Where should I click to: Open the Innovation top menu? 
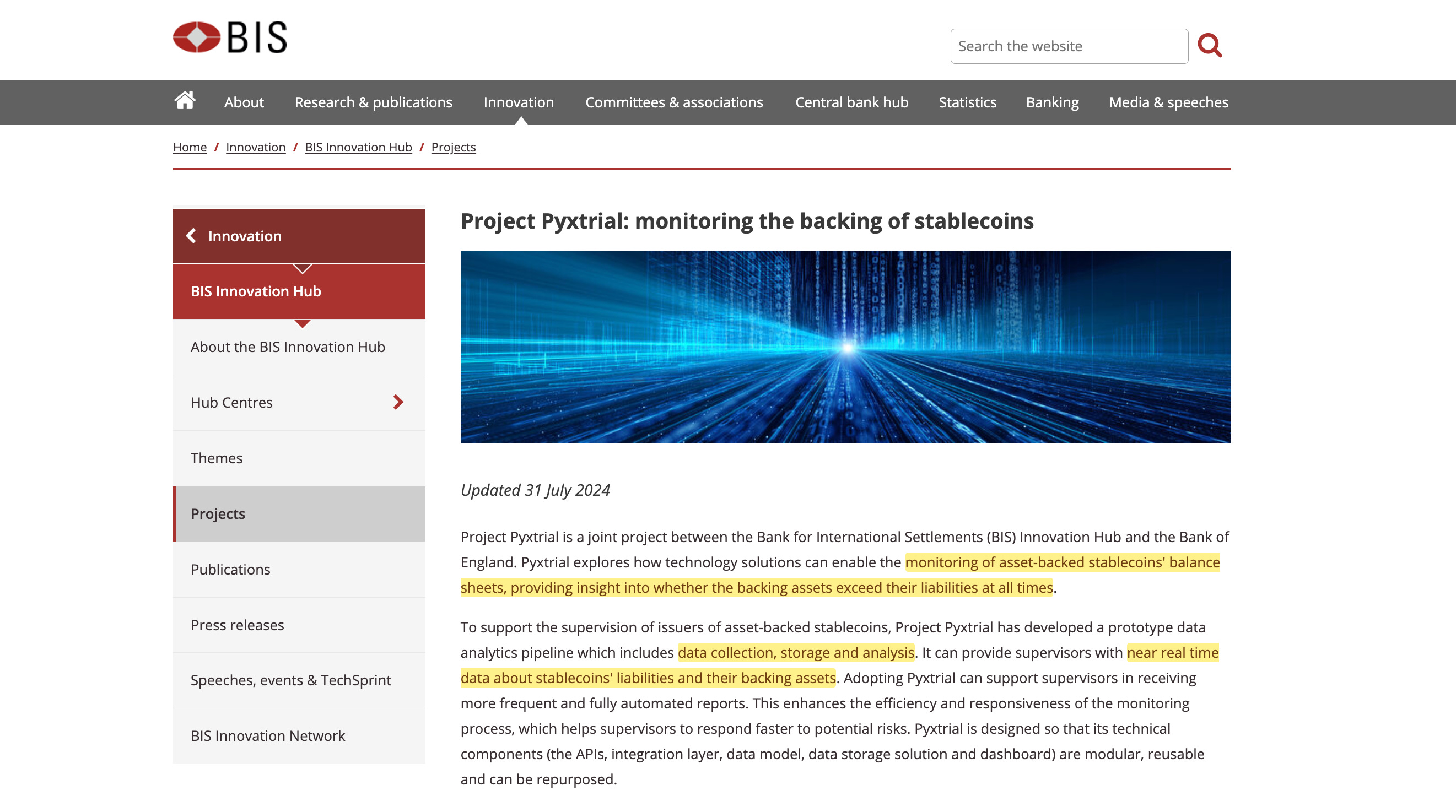click(x=518, y=102)
